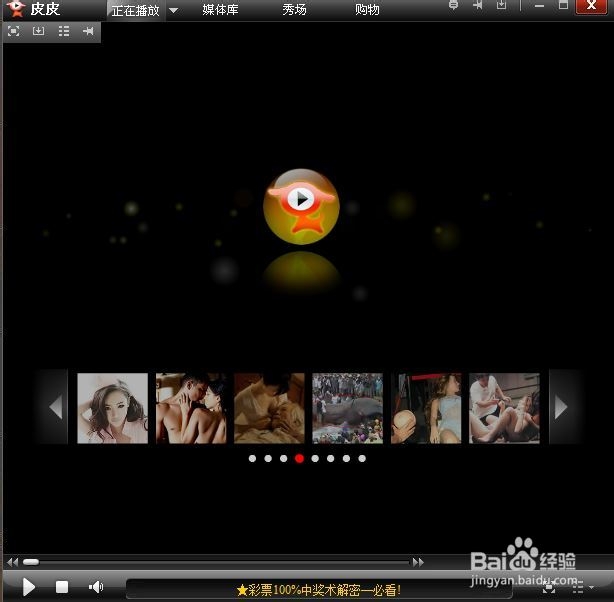Viewport: 614px width, 602px height.
Task: Open the second thumbnail of embracing couple
Action: (191, 408)
